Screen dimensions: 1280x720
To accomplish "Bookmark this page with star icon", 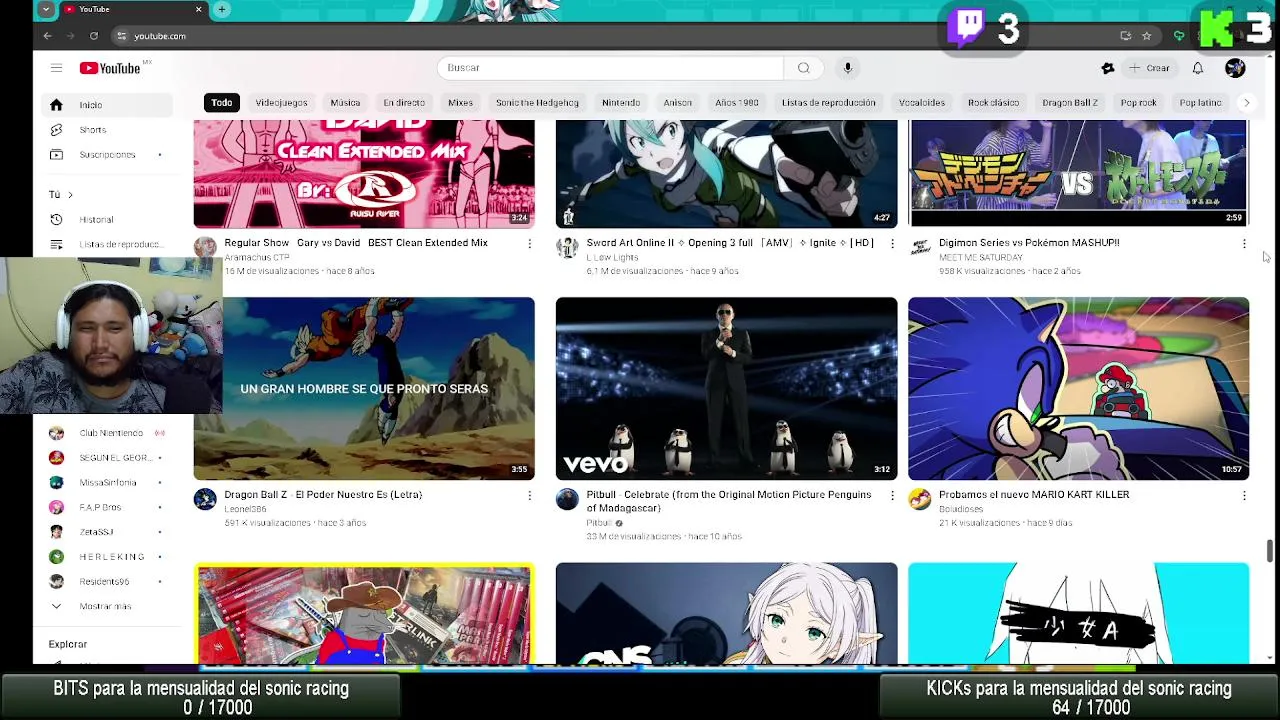I will click(1147, 36).
